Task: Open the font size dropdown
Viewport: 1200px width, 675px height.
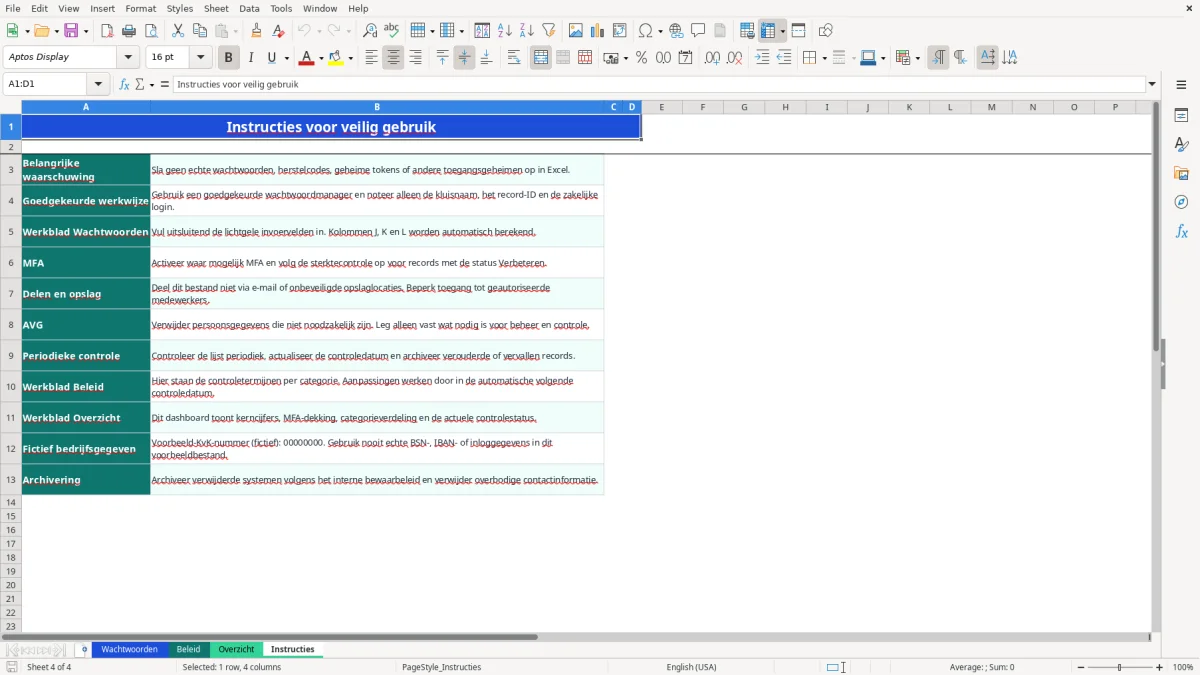Action: (x=200, y=58)
